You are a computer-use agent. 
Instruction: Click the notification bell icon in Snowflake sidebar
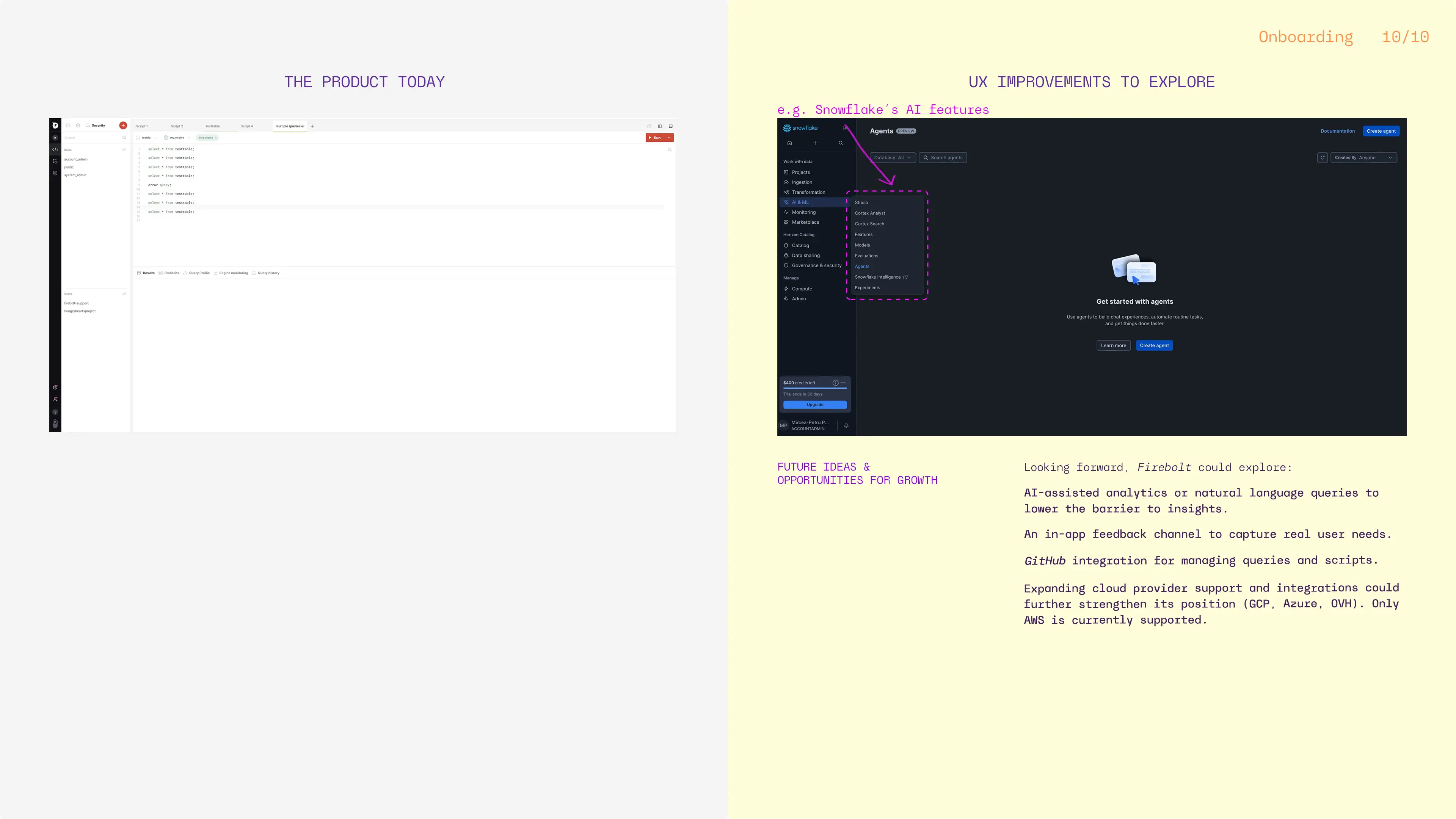(x=846, y=425)
